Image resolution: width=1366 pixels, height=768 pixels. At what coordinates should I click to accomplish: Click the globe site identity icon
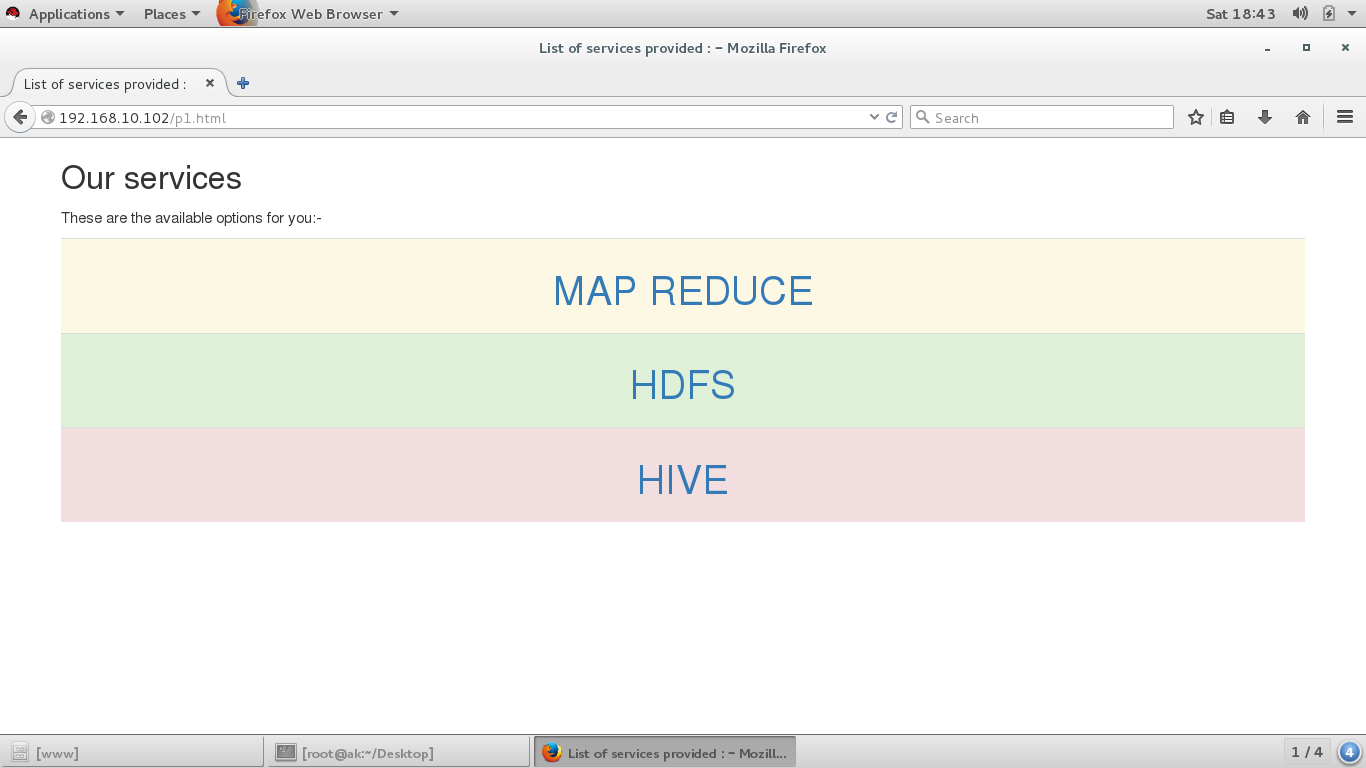(47, 117)
